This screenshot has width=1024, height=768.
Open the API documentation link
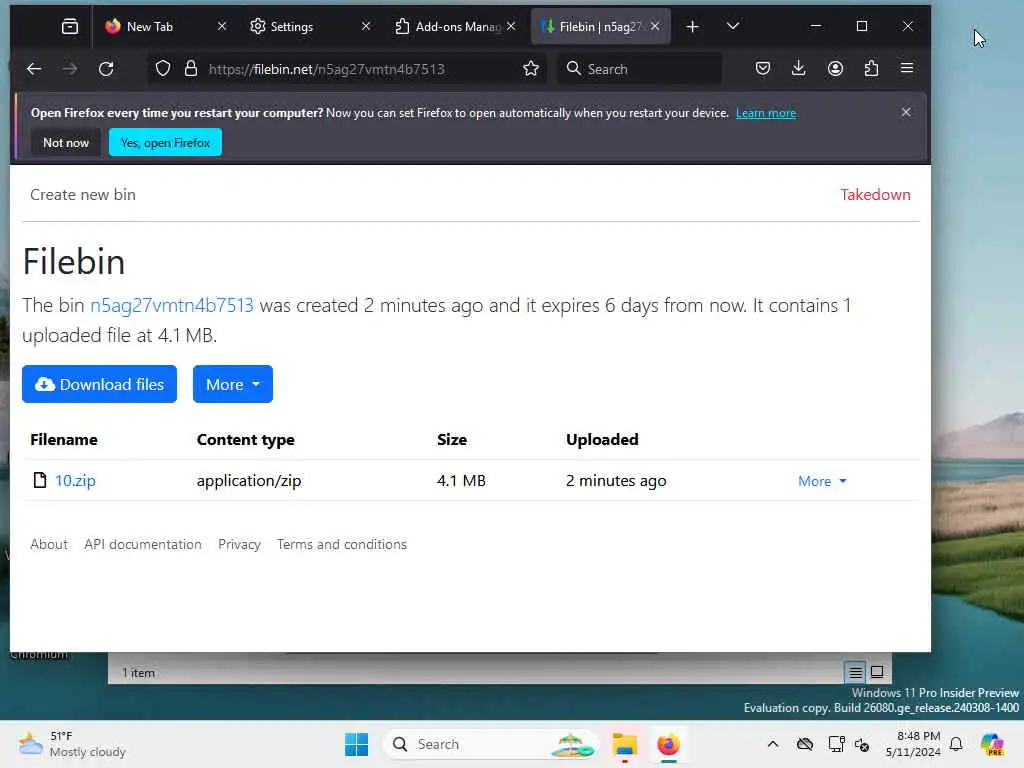143,544
